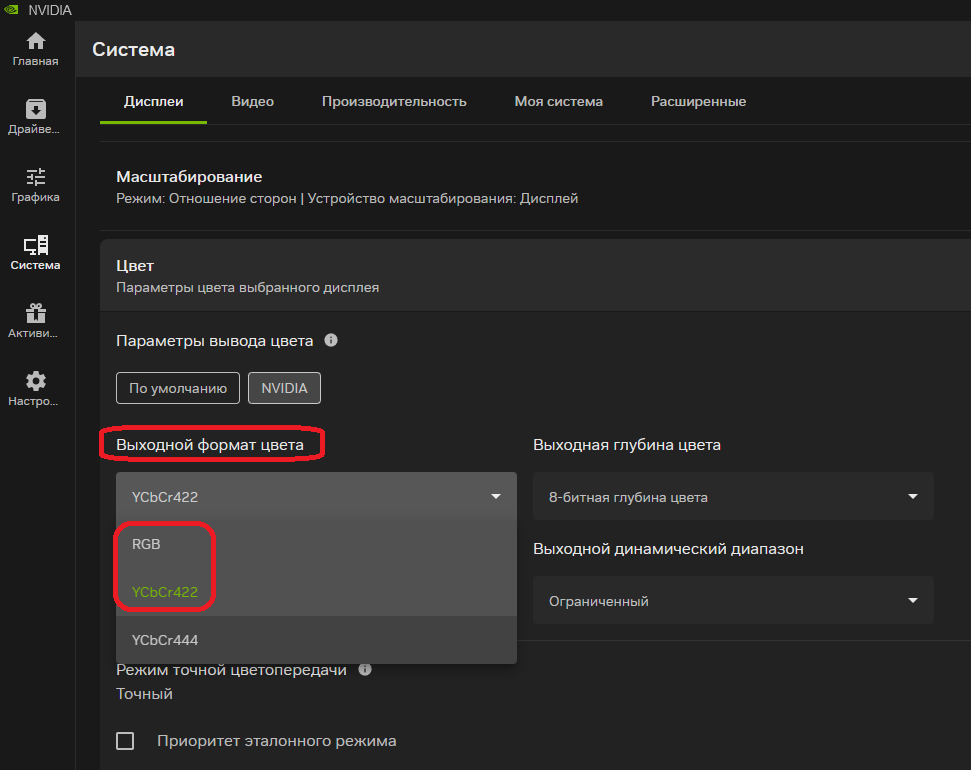The image size is (971, 770).
Task: Open the 8-битная глубина цвета dropdown
Action: pos(733,496)
